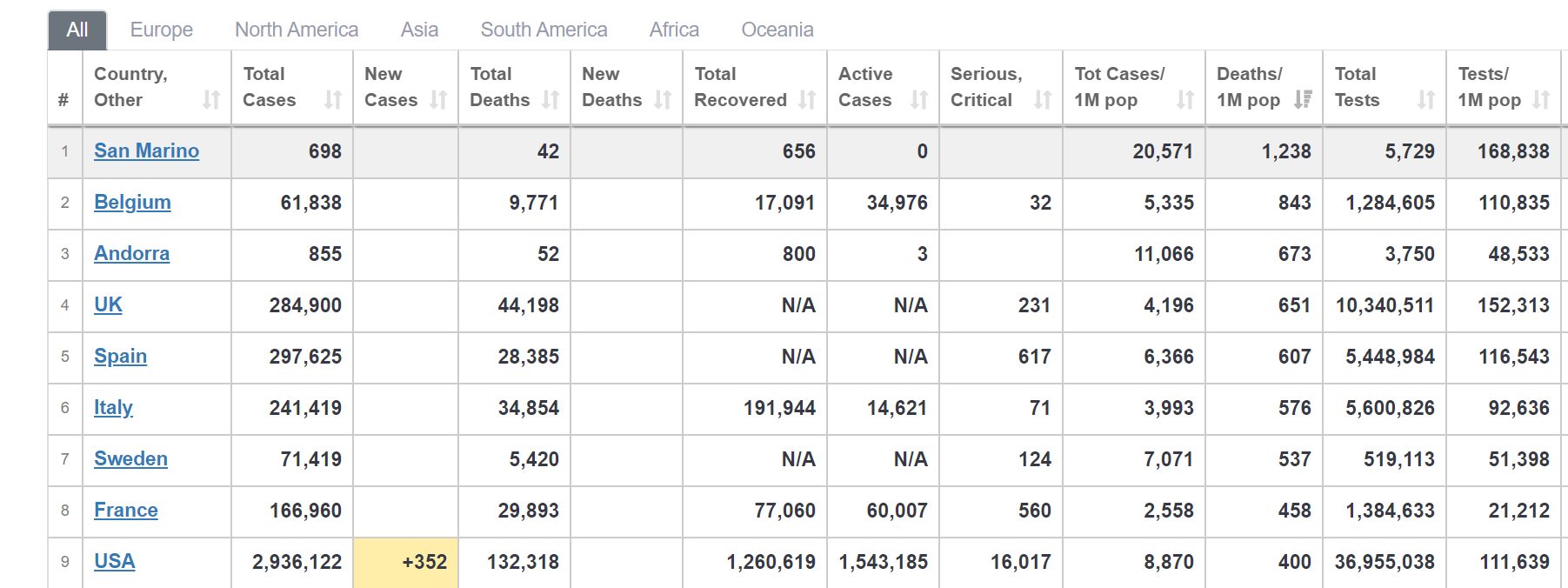This screenshot has width=1568, height=588.
Task: Click the Serious, Critical sort arrows
Action: coord(1043,100)
